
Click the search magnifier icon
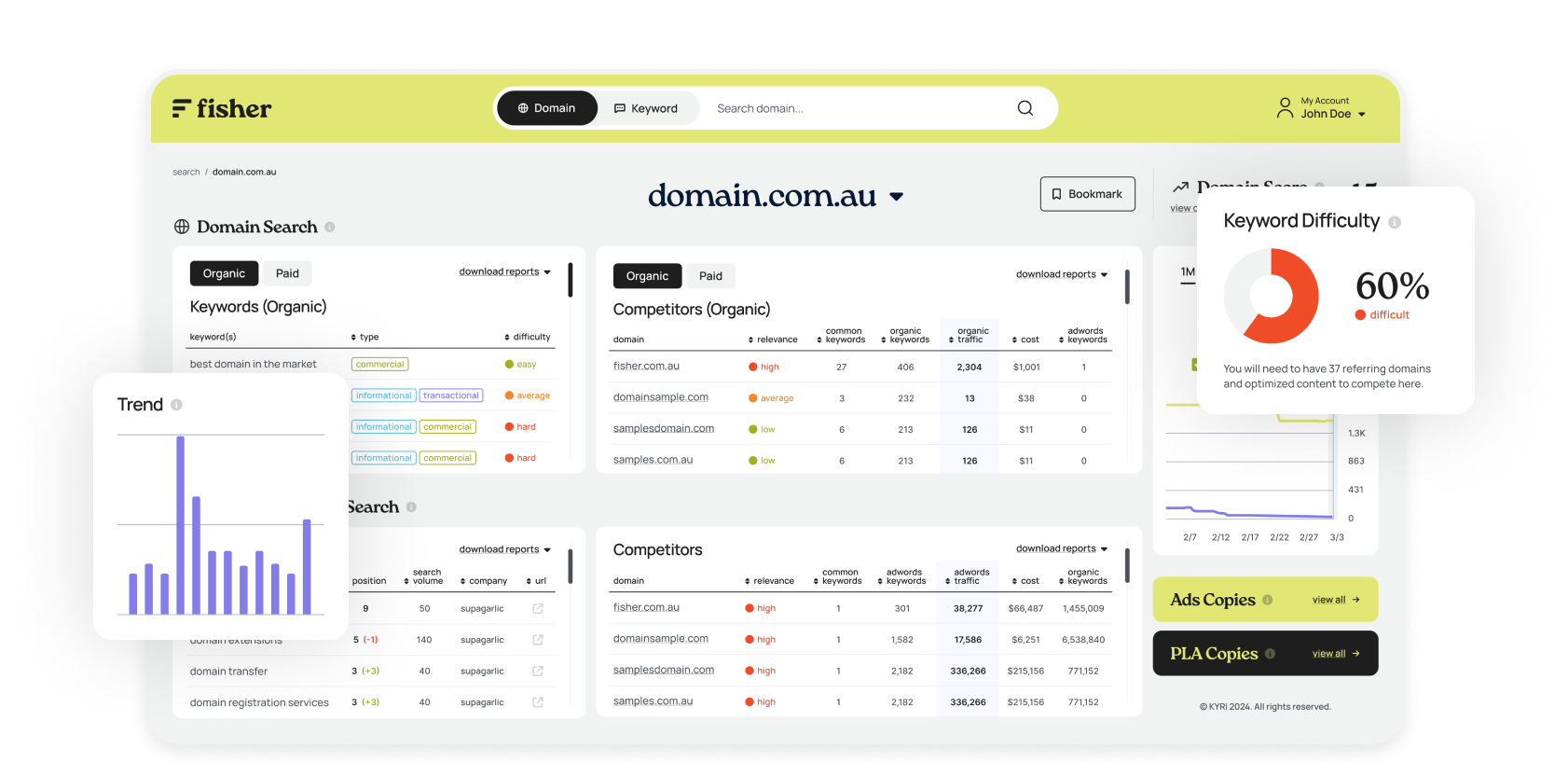[x=1025, y=108]
